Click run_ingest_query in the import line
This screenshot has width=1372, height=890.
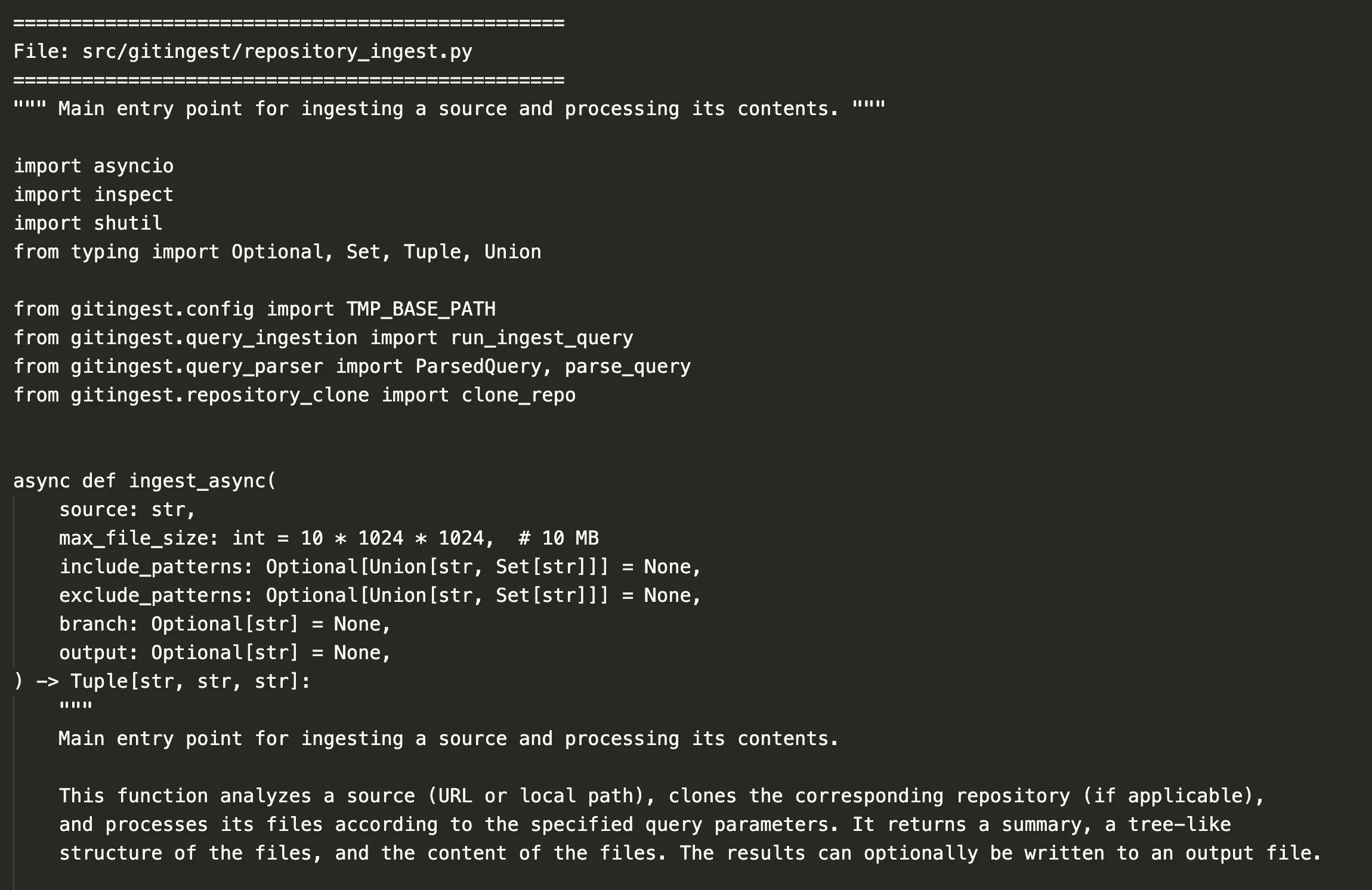[x=542, y=338]
